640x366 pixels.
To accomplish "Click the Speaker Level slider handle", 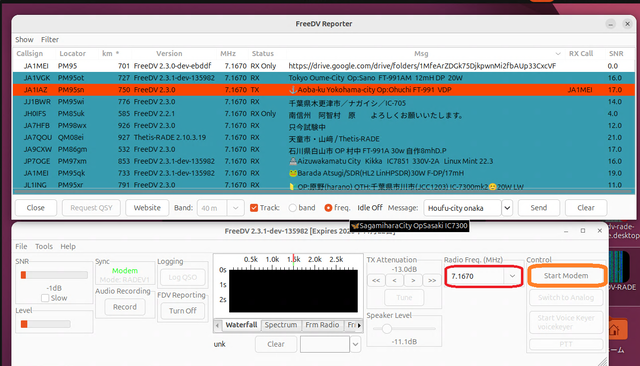I will click(387, 328).
